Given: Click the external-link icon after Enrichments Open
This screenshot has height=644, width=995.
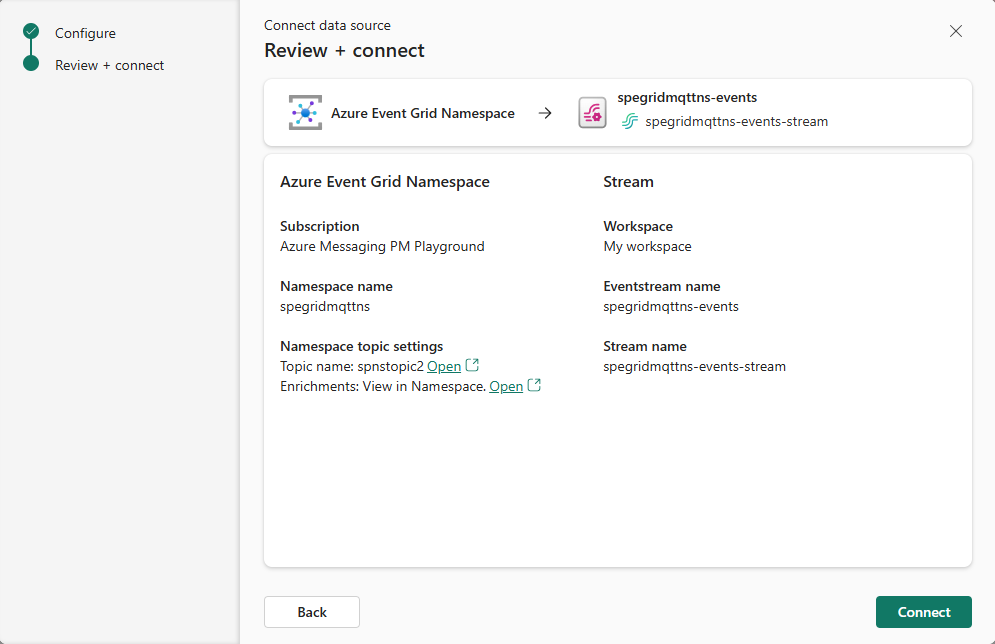Looking at the screenshot, I should pyautogui.click(x=534, y=385).
